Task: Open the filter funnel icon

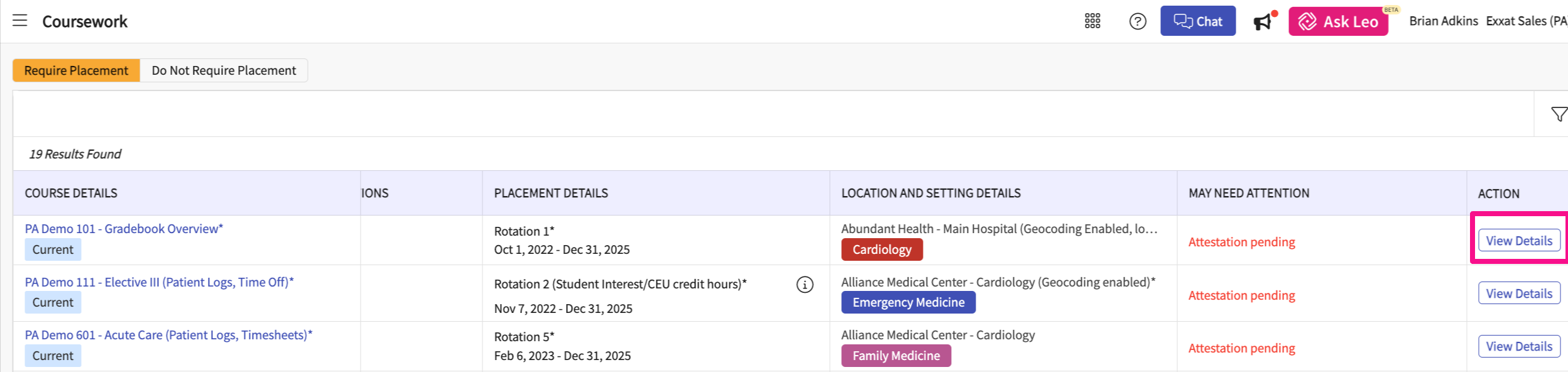Action: pyautogui.click(x=1559, y=114)
